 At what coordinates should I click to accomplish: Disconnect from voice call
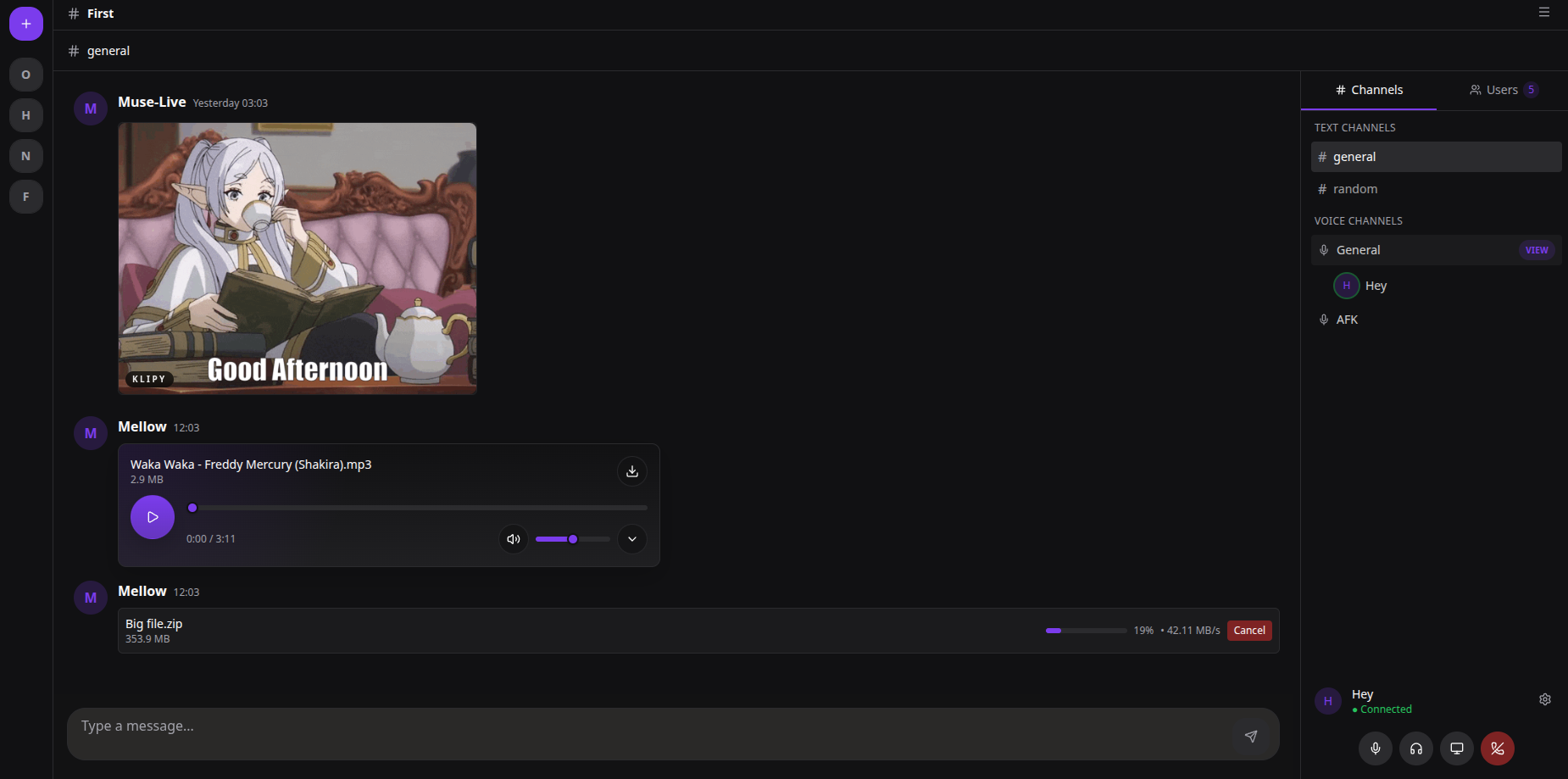click(1497, 748)
